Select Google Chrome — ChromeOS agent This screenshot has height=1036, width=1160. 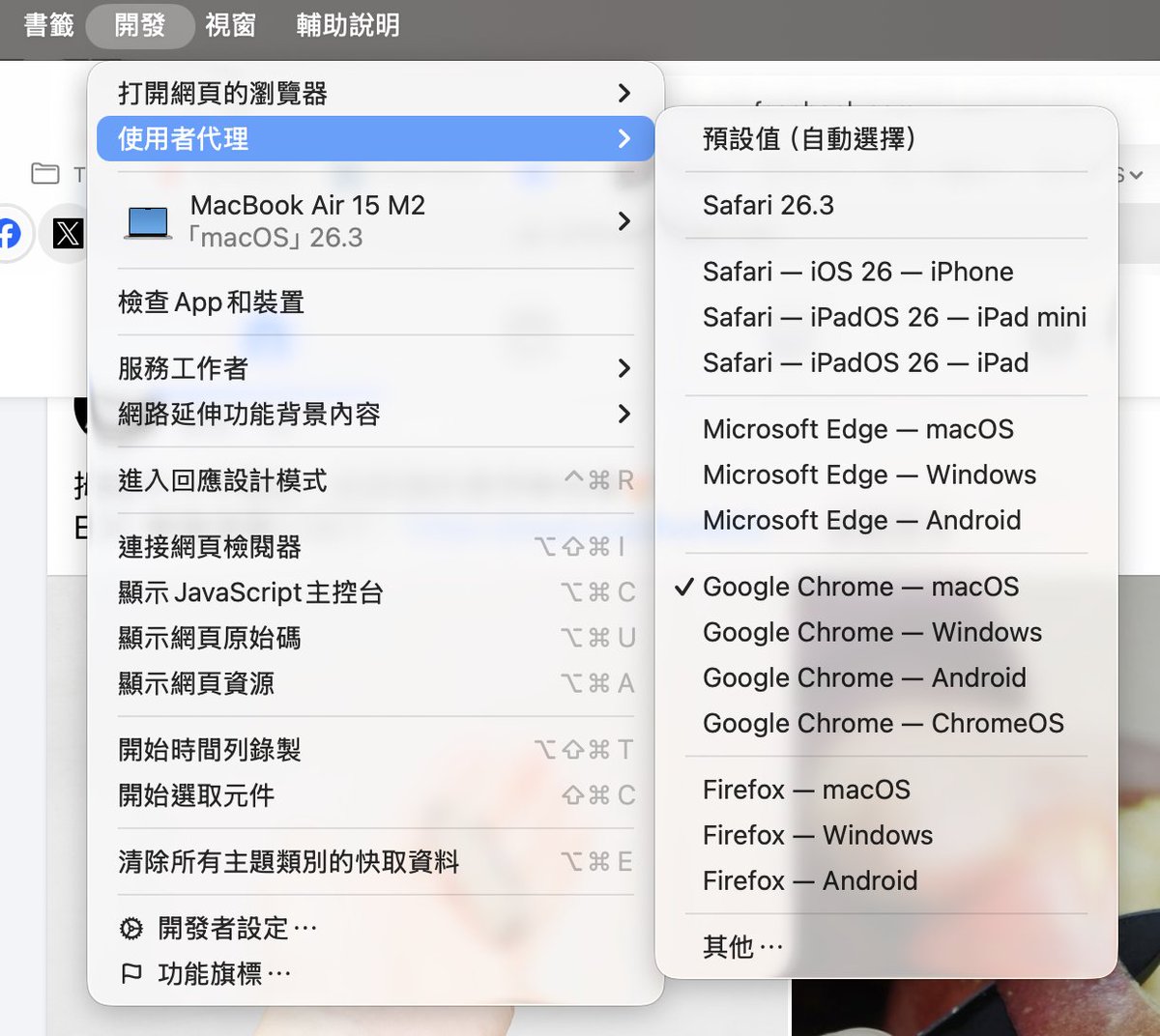[885, 723]
